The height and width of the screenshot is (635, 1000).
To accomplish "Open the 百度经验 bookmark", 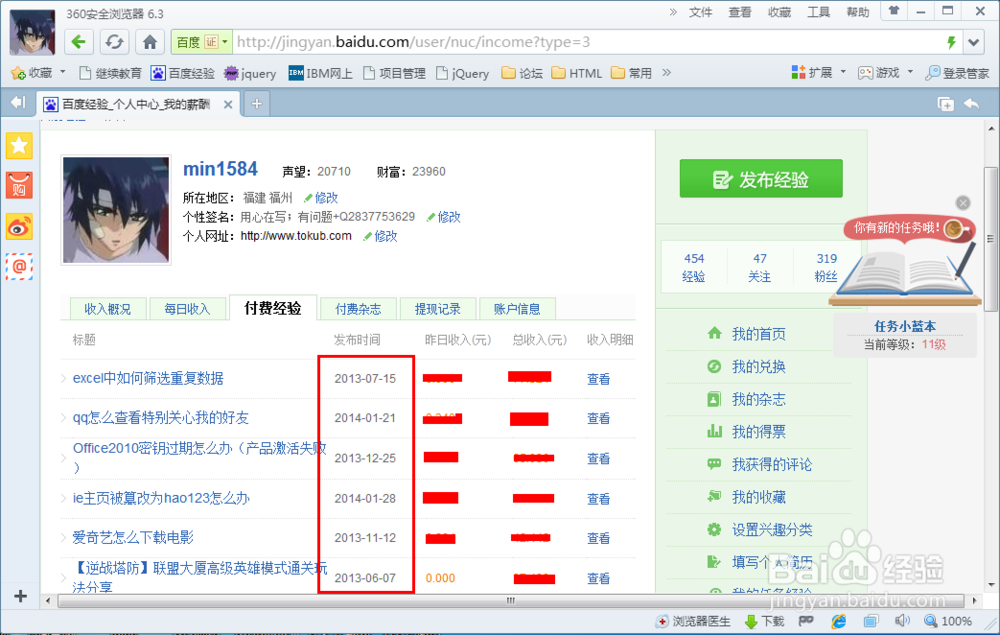I will coord(183,73).
